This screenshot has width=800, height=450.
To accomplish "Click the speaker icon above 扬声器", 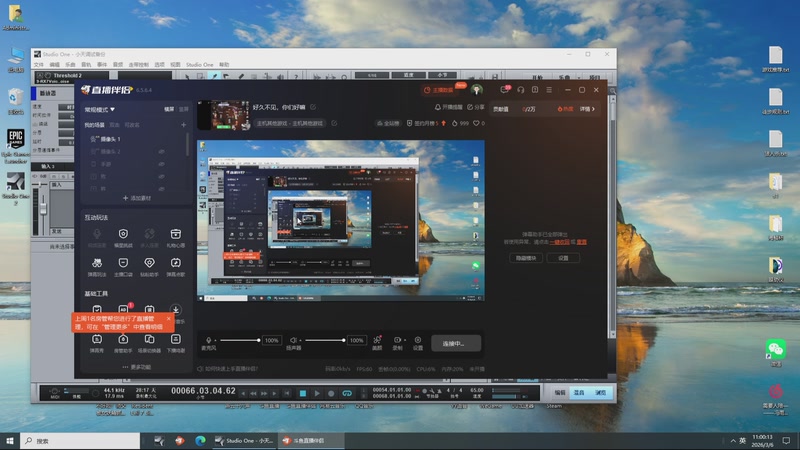I will tap(293, 340).
